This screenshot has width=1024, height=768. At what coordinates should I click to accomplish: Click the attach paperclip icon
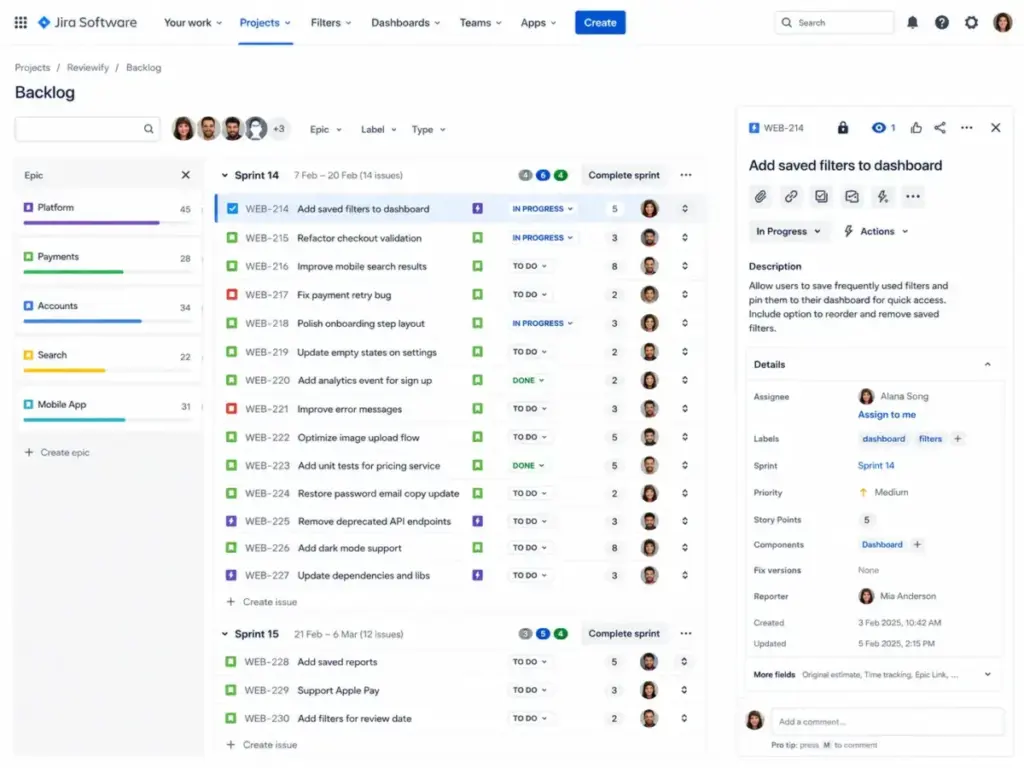coord(760,197)
